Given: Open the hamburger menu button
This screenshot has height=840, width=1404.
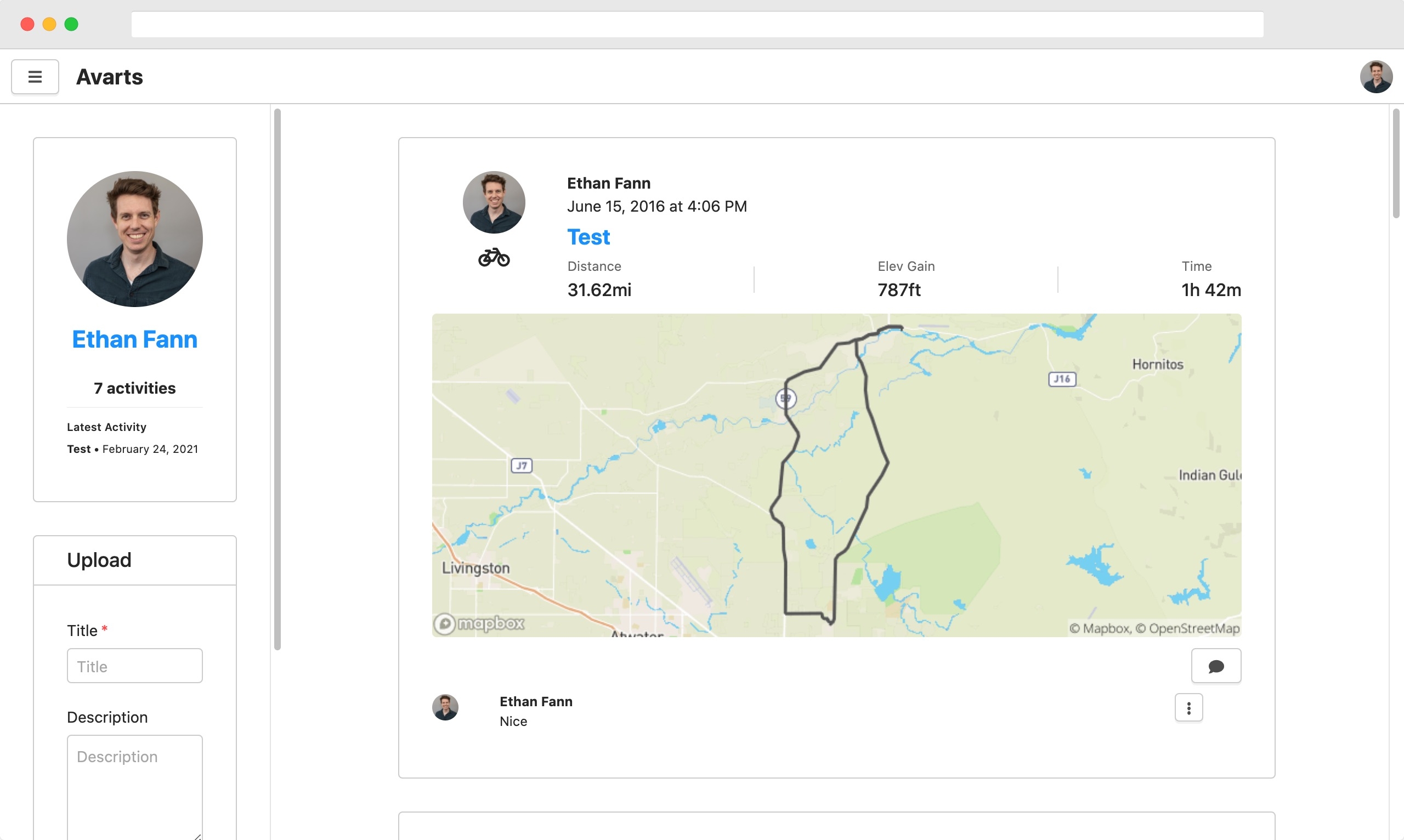Looking at the screenshot, I should [x=35, y=76].
